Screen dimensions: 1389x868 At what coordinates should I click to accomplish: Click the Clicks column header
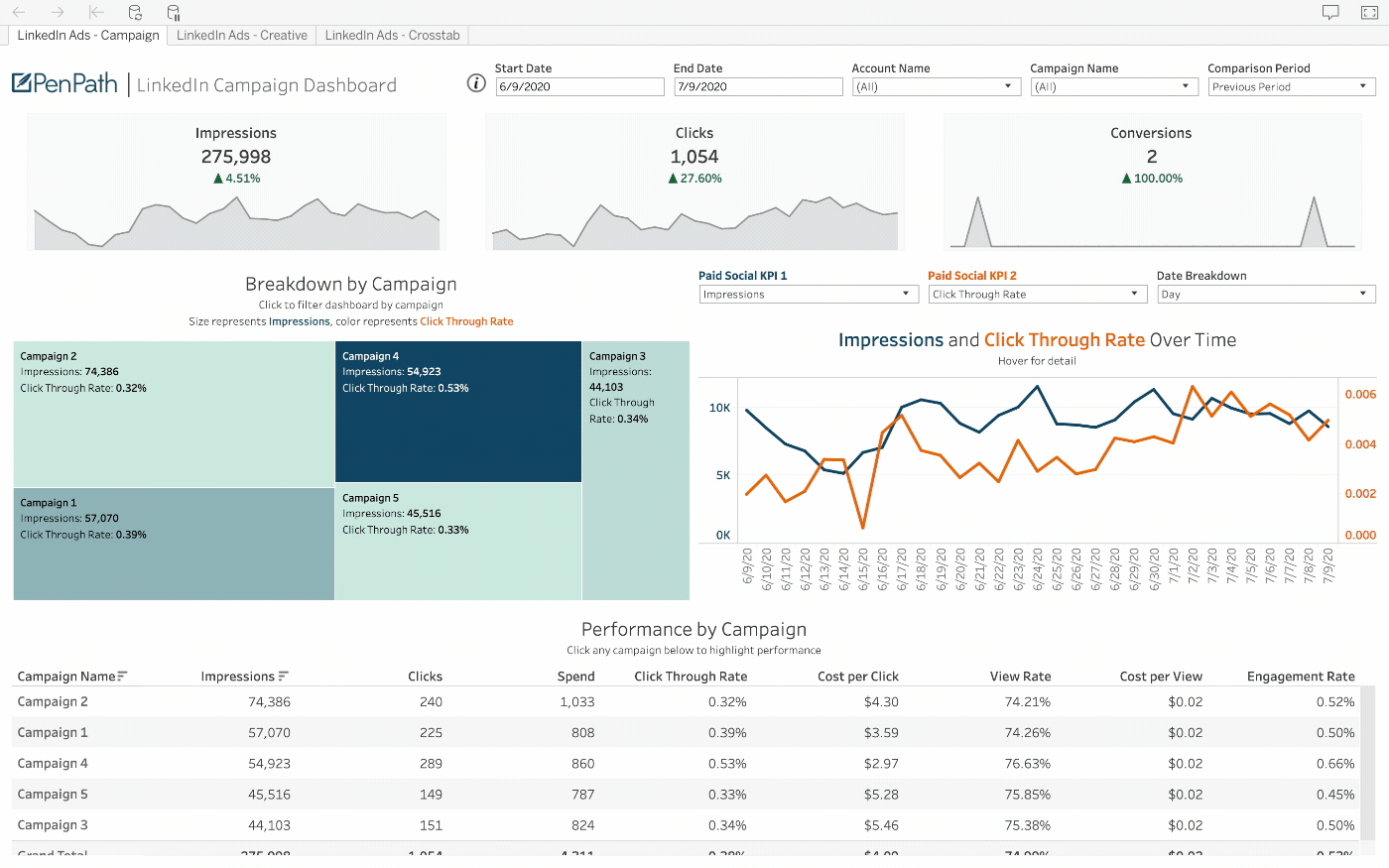425,677
